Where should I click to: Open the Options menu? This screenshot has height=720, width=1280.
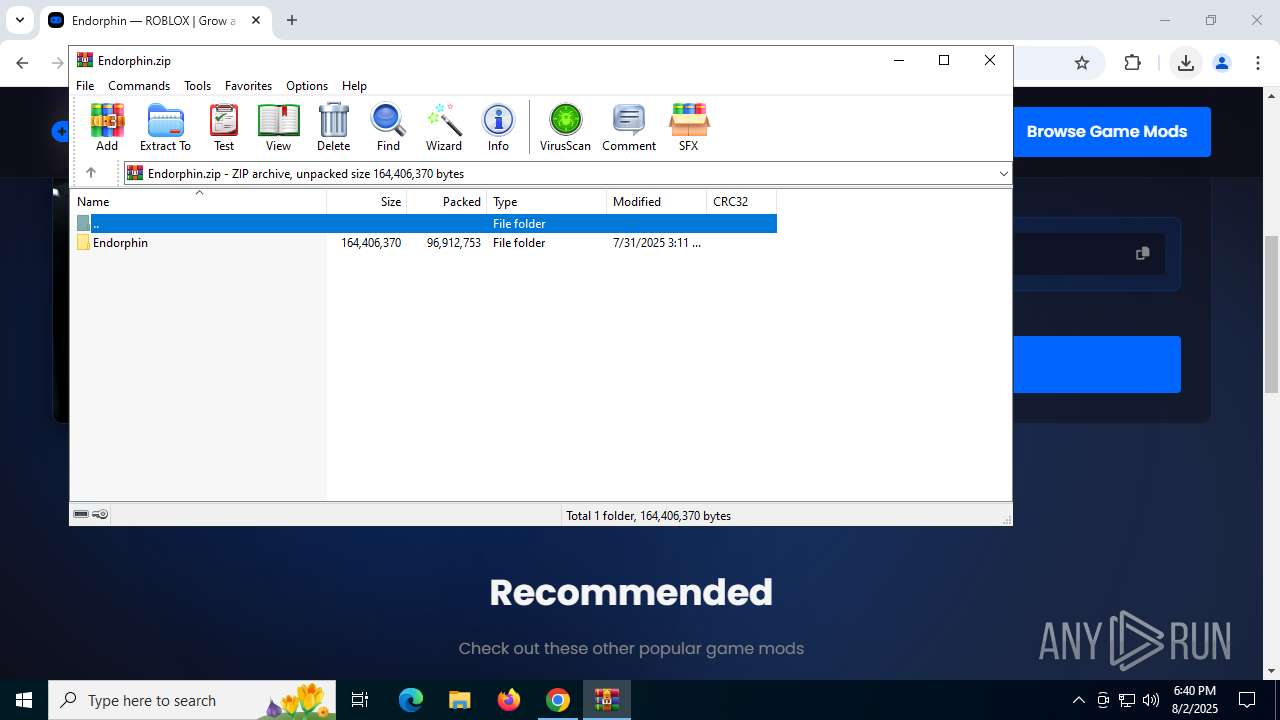coord(307,86)
